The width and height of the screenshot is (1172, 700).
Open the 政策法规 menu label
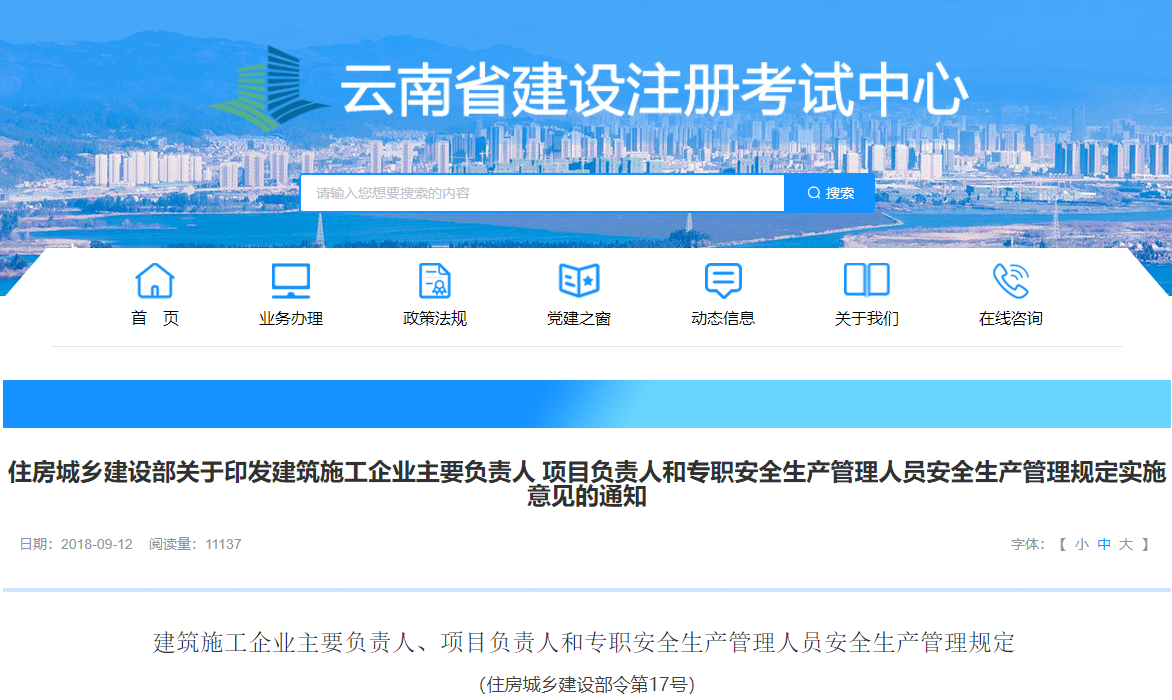click(435, 318)
